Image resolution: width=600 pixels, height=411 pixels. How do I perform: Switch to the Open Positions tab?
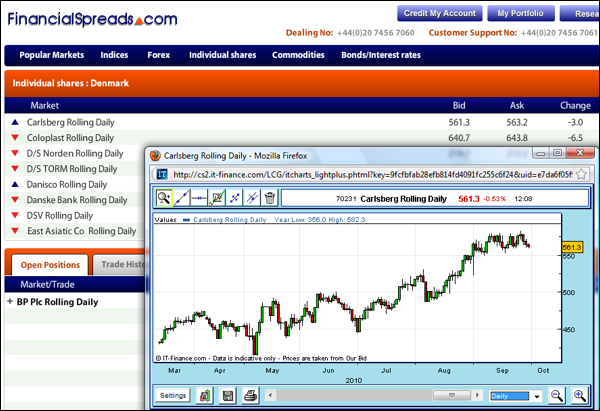(50, 265)
